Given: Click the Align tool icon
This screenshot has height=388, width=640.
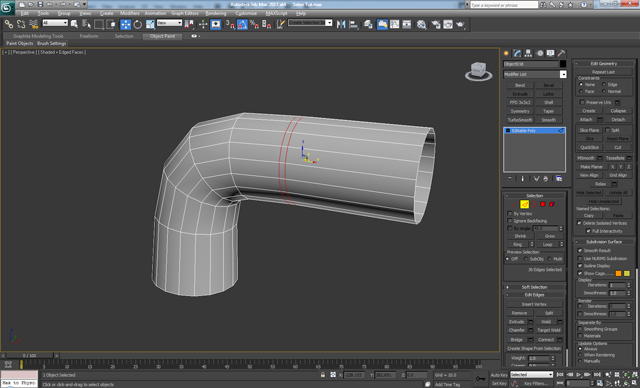Looking at the screenshot, I should tap(353, 24).
